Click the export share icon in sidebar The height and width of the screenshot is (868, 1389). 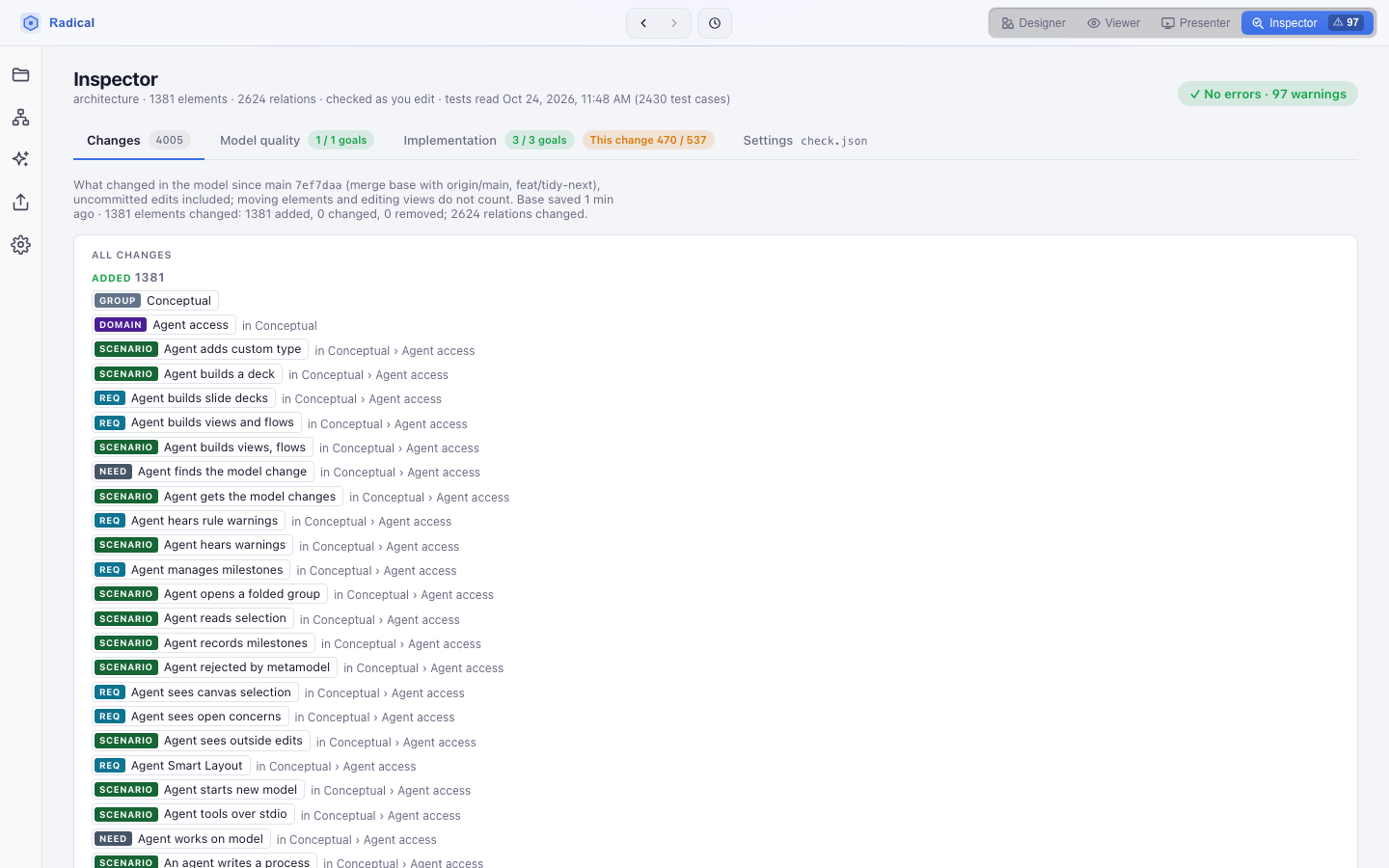[20, 202]
